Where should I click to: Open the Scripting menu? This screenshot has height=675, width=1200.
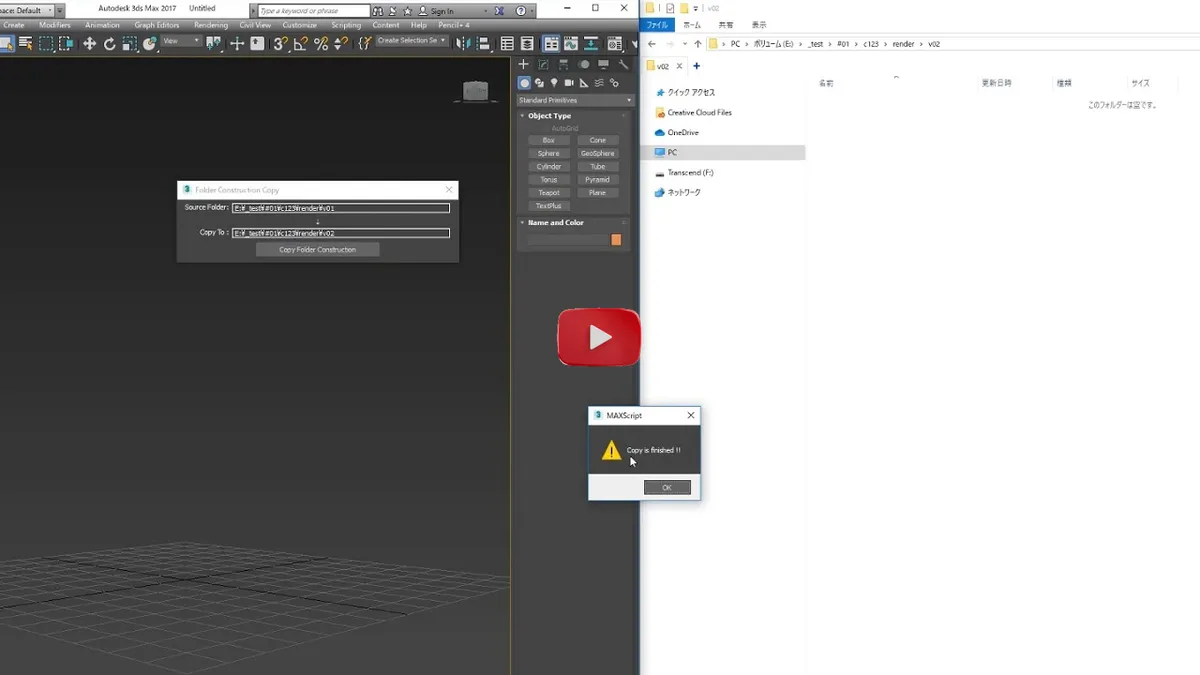[346, 25]
